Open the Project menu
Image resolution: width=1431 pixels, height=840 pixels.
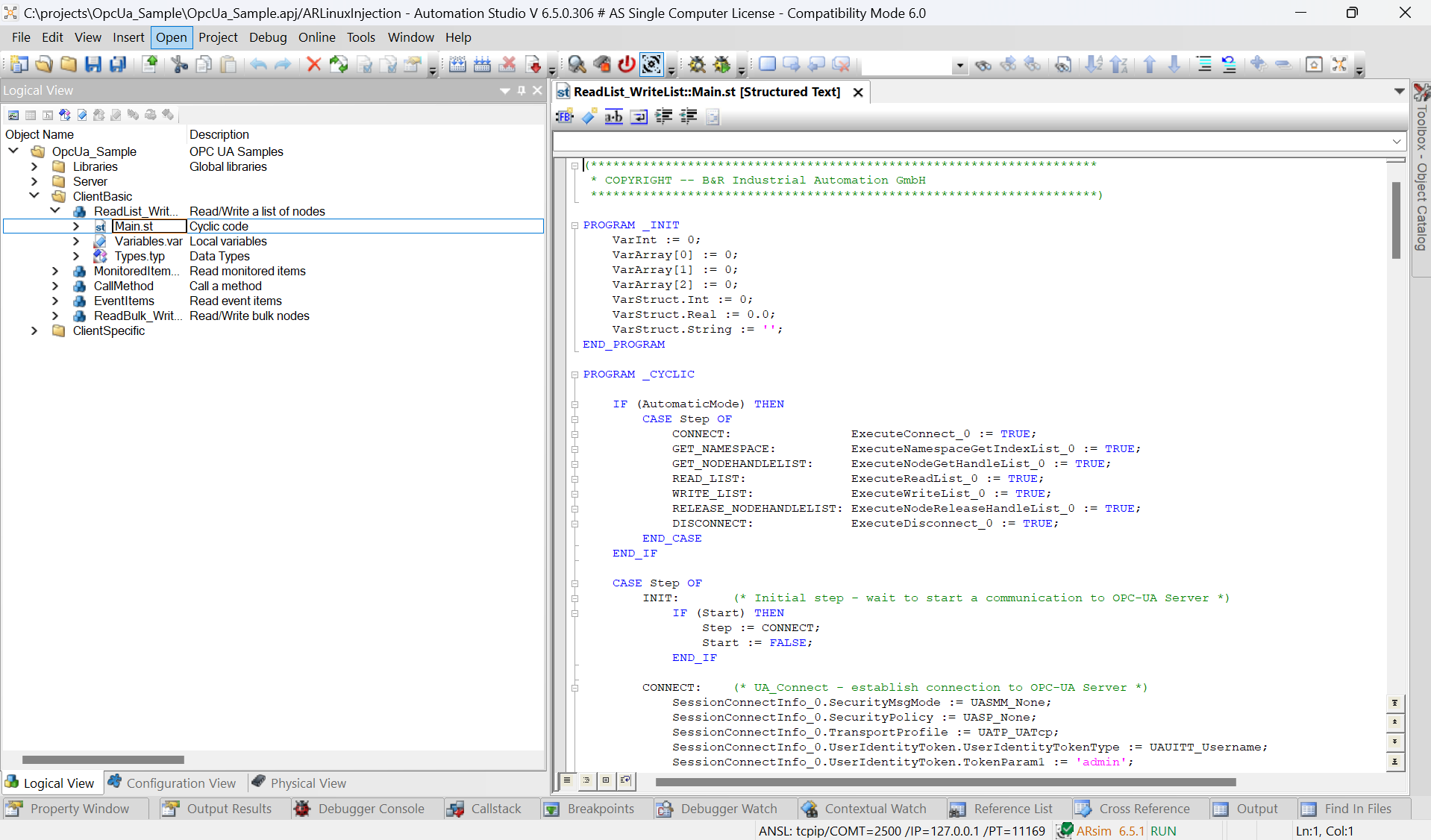point(218,37)
